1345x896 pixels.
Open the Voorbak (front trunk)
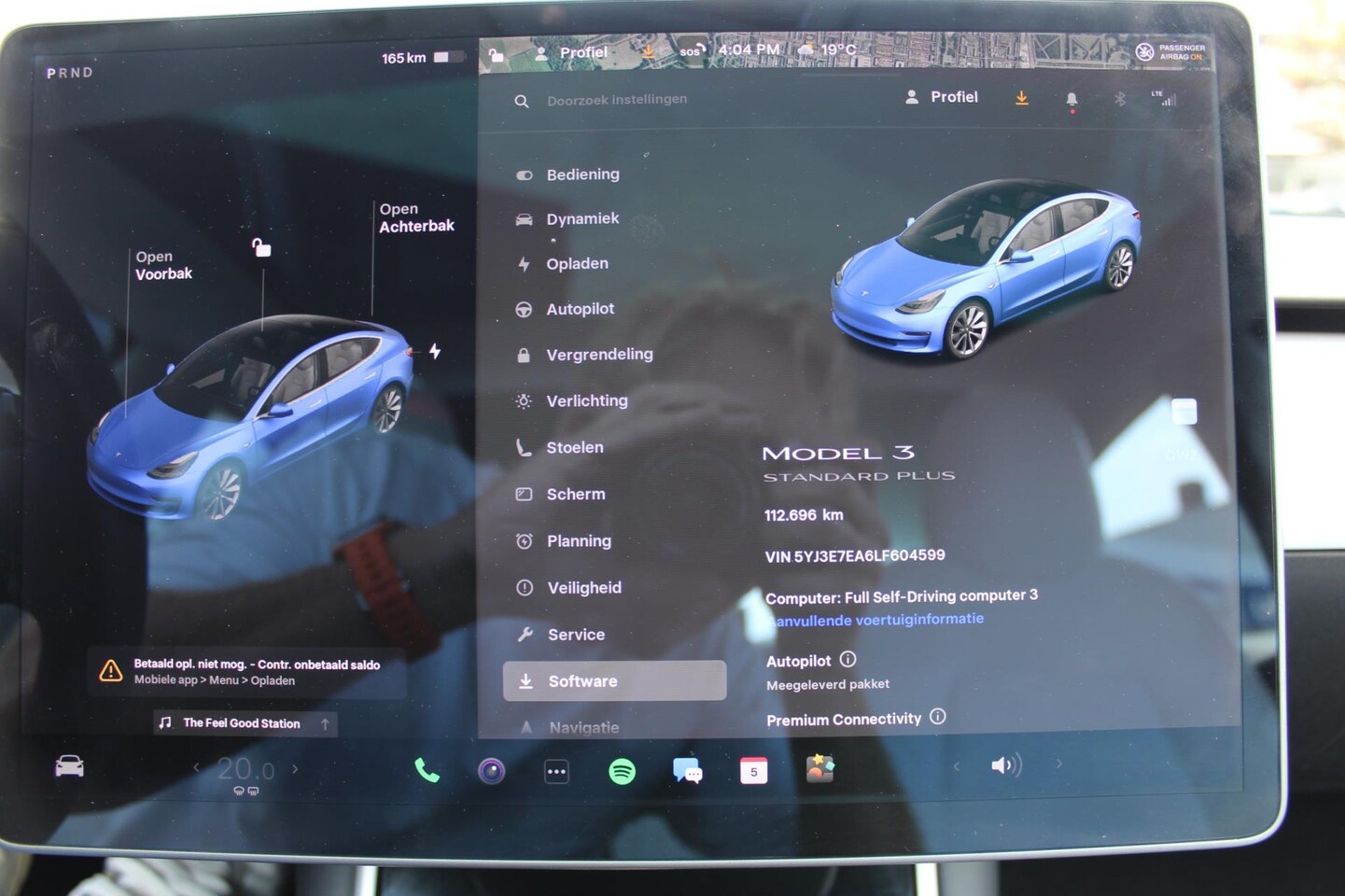tap(163, 265)
